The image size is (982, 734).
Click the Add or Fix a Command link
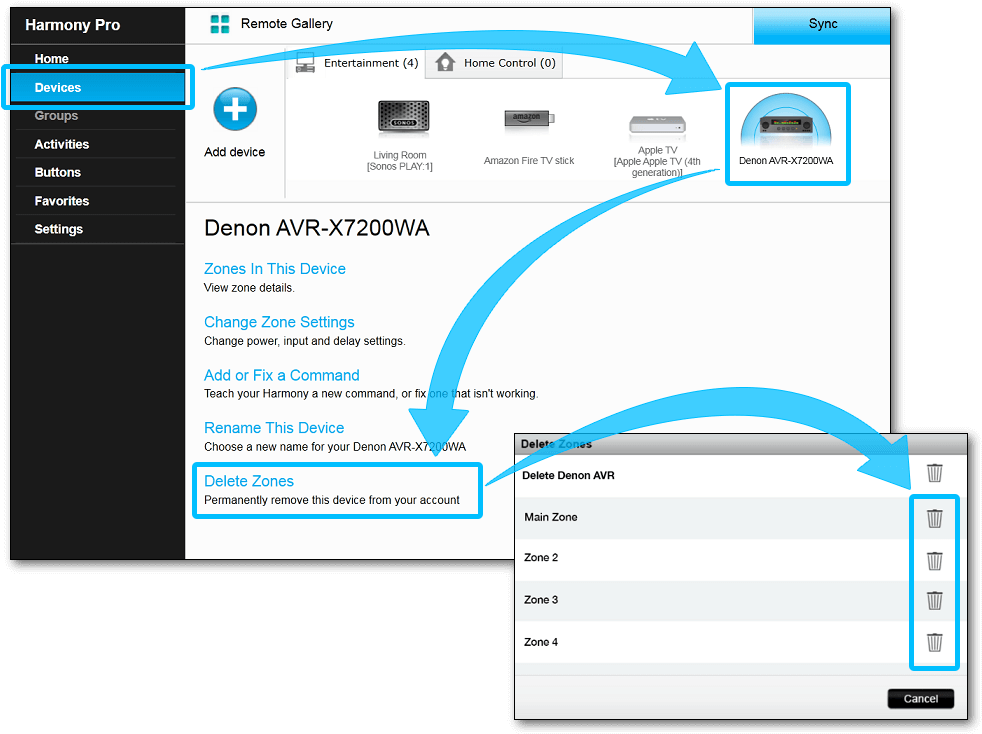pyautogui.click(x=281, y=375)
